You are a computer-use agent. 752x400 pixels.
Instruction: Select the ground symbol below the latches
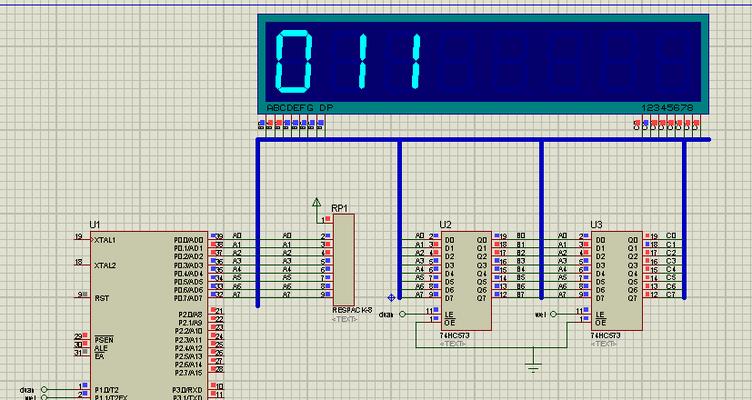click(x=533, y=366)
